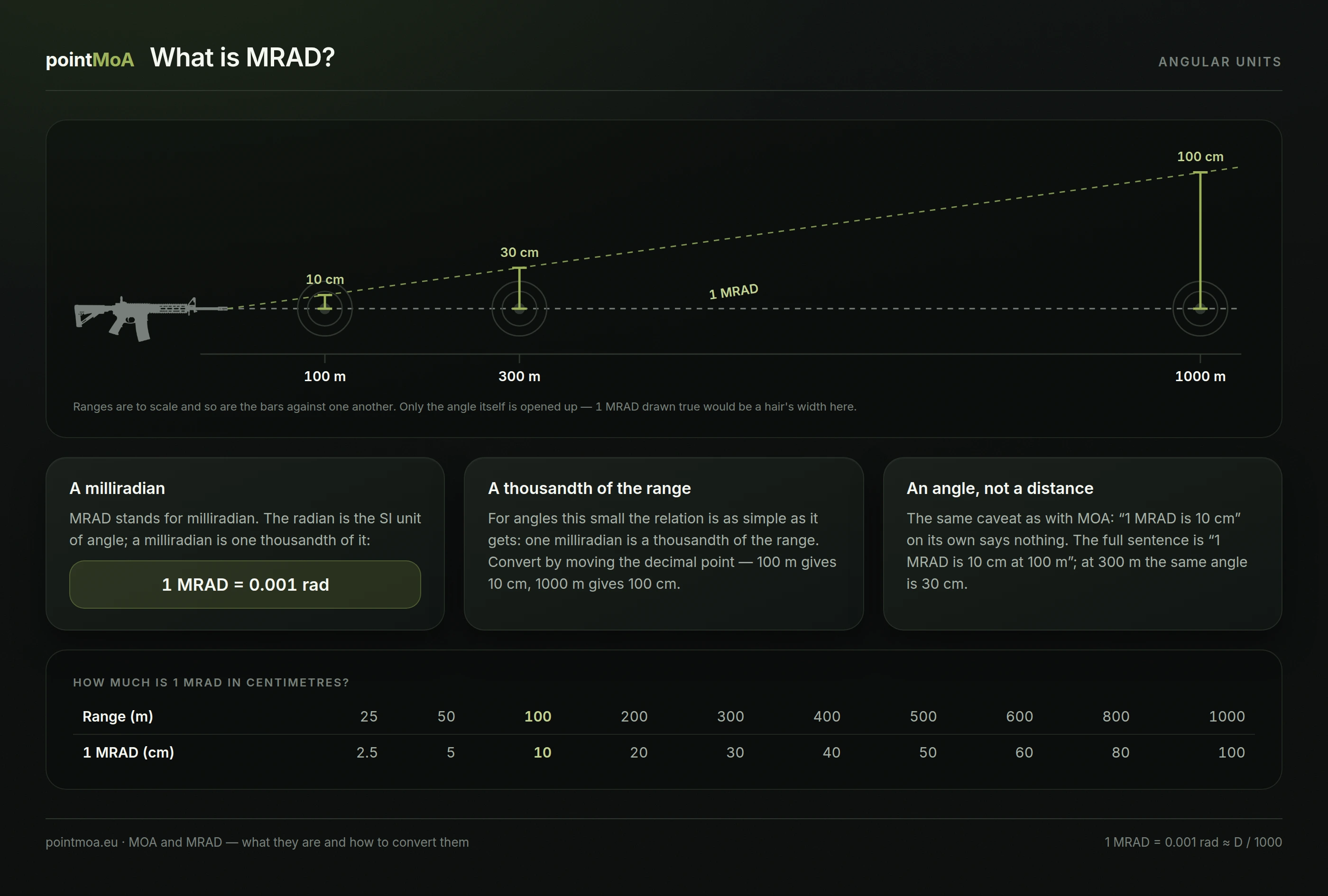Click the ANGULAR UNITS label
This screenshot has height=896, width=1328.
(x=1219, y=62)
